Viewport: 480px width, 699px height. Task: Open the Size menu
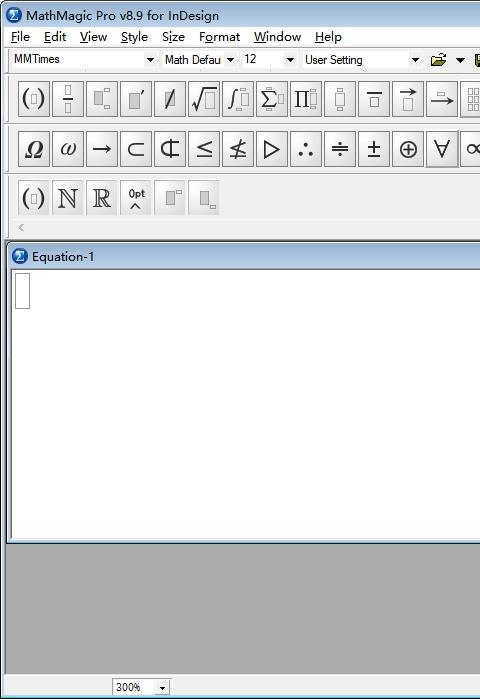(x=173, y=37)
